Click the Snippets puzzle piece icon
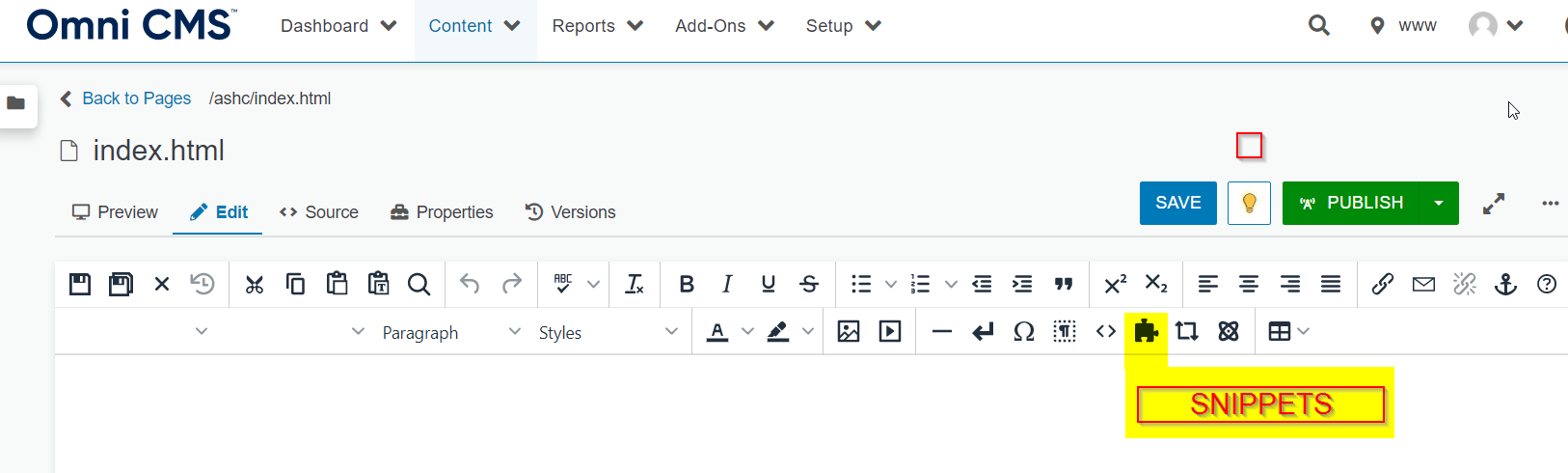The width and height of the screenshot is (1568, 473). pyautogui.click(x=1146, y=332)
